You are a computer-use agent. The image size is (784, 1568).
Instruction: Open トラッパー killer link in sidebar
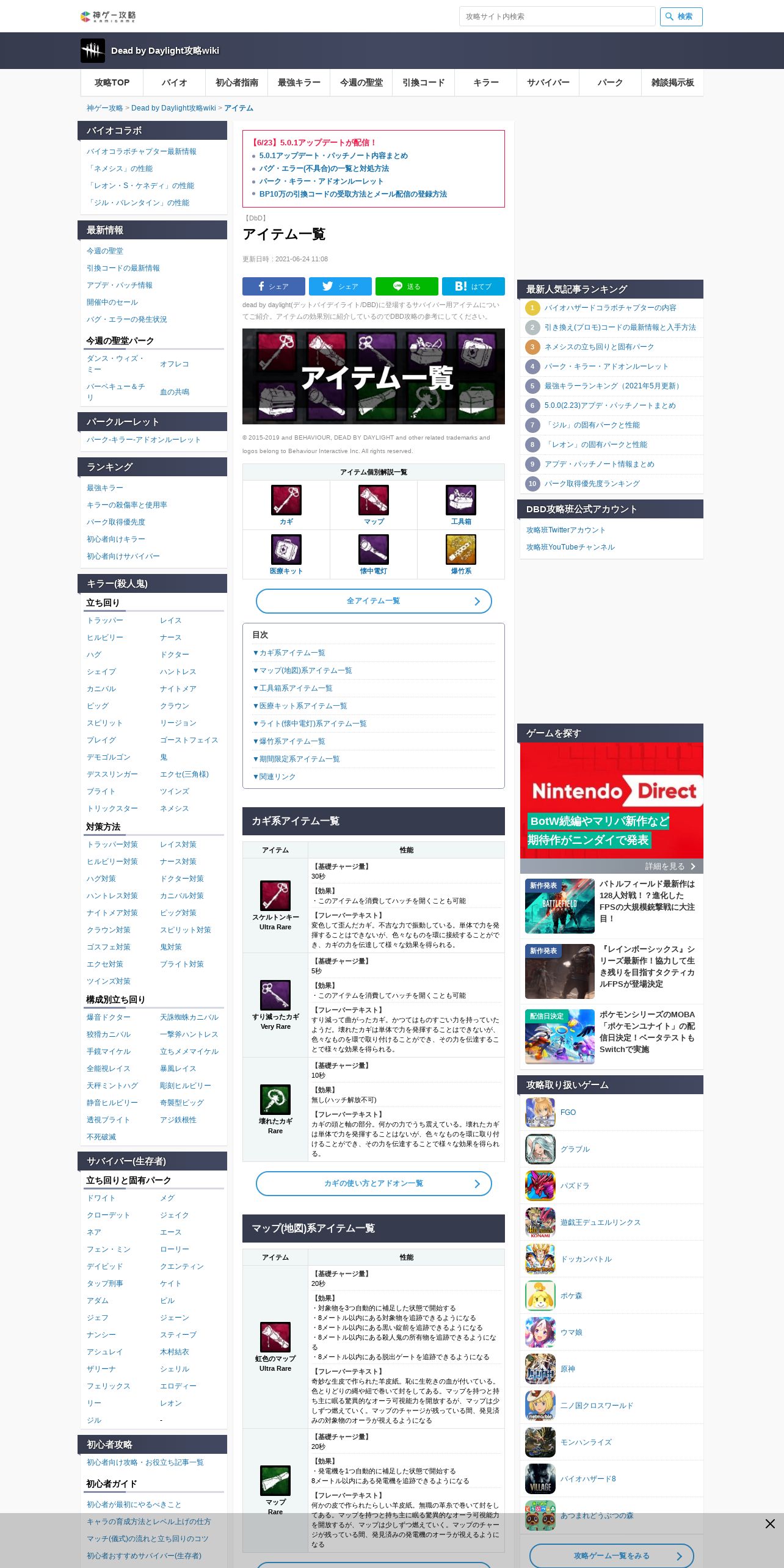pyautogui.click(x=105, y=620)
